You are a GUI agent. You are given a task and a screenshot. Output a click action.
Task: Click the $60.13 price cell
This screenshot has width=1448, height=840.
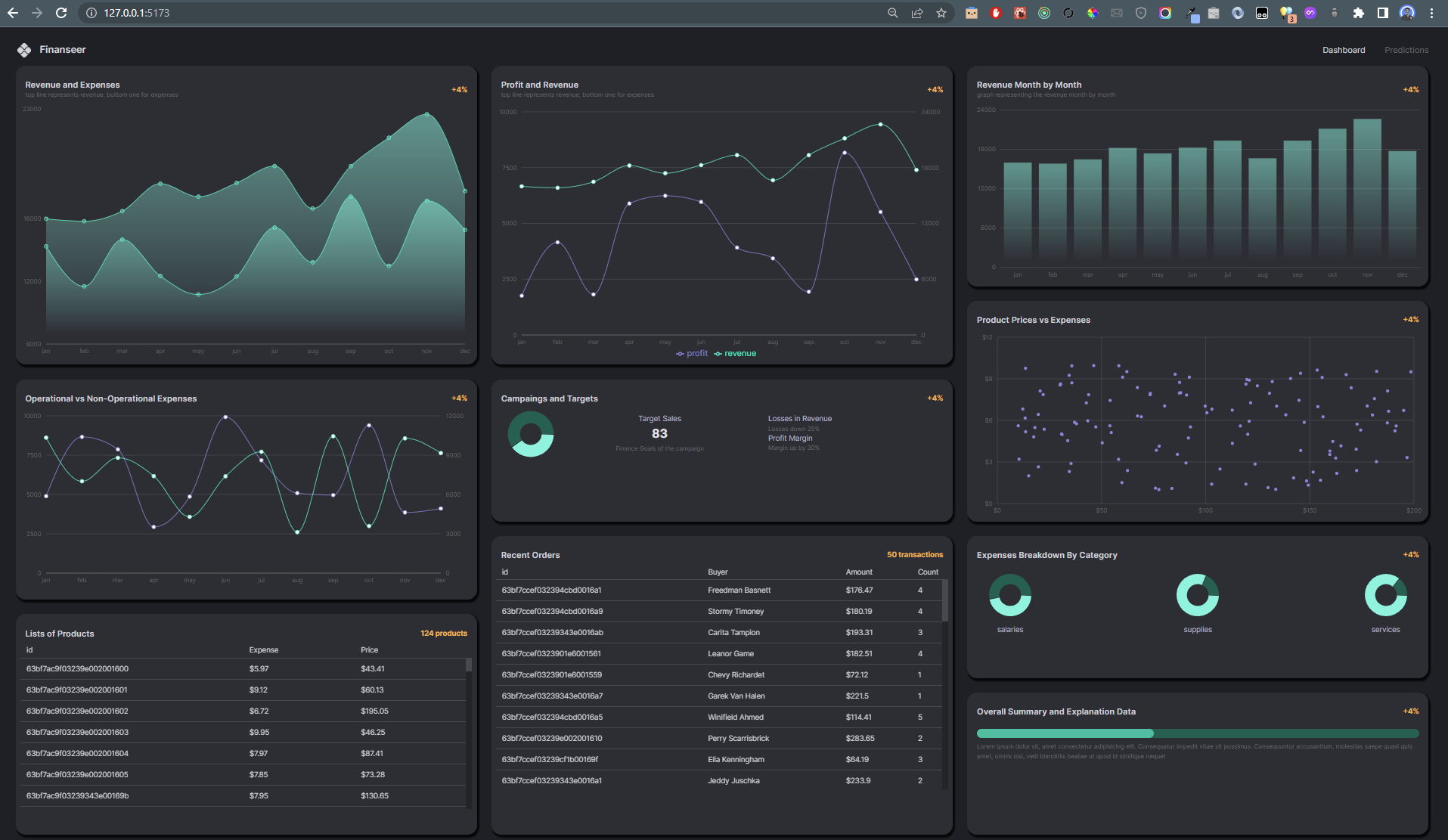pyautogui.click(x=372, y=690)
